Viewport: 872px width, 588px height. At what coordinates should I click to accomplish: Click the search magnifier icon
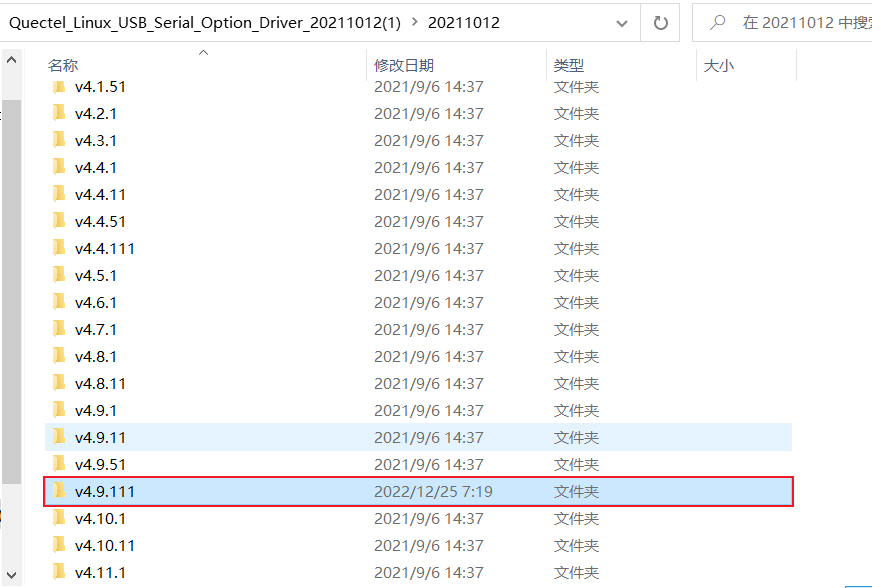click(x=717, y=23)
